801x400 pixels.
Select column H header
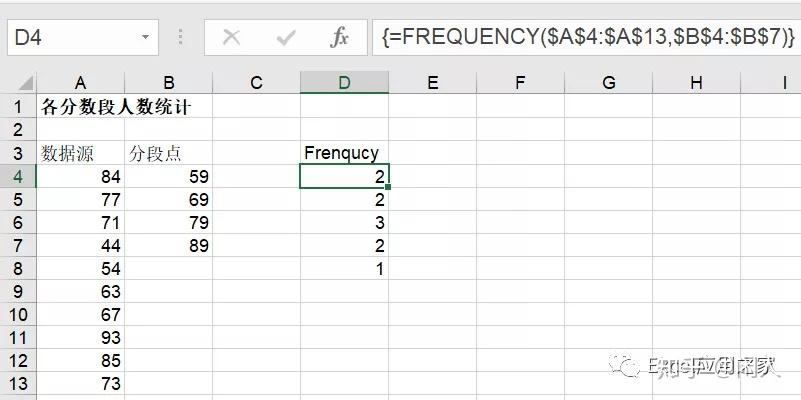click(696, 83)
